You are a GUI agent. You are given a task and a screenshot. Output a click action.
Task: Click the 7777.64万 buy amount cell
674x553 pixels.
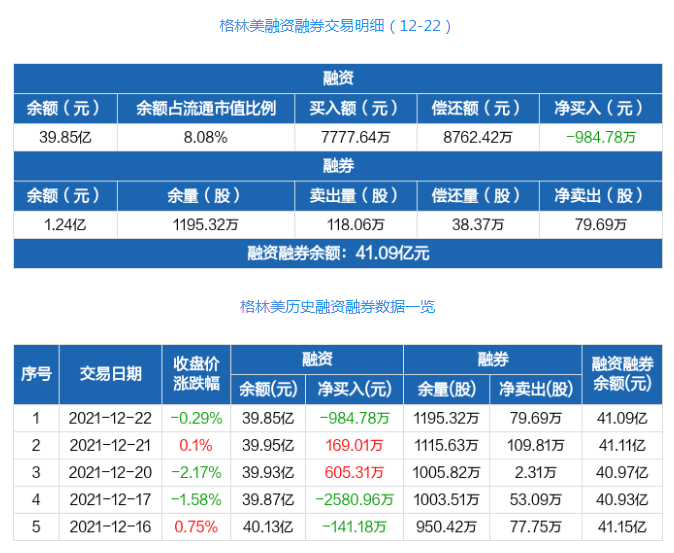[355, 137]
